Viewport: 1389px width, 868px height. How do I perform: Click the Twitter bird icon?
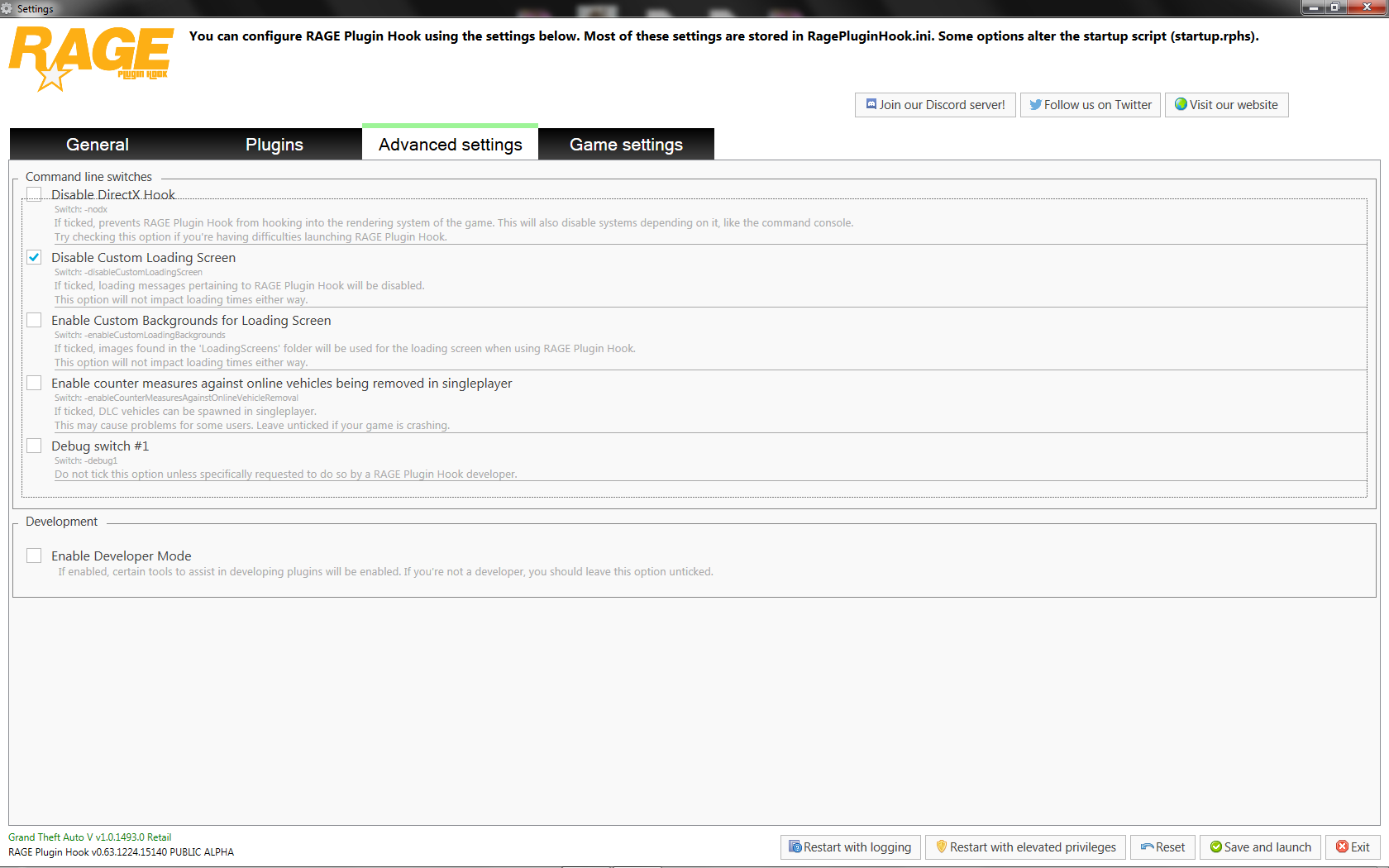[1035, 105]
